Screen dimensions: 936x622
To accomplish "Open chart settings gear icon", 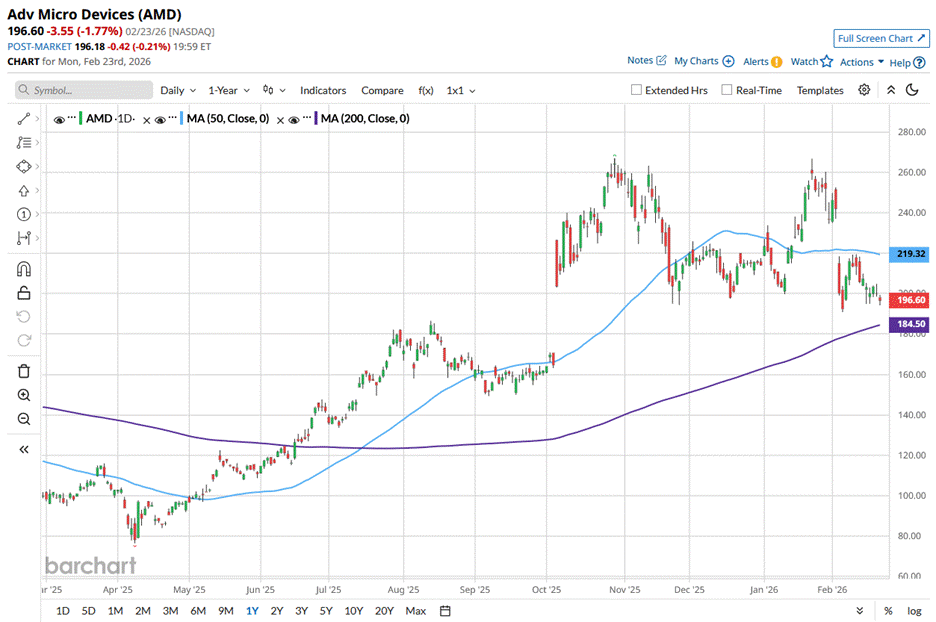I will pos(864,90).
